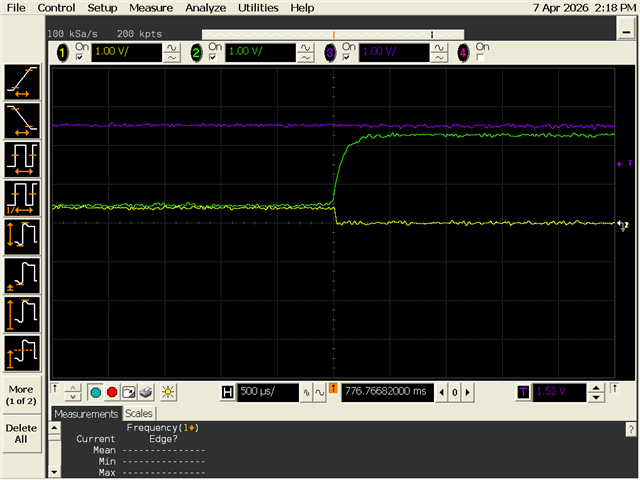Decrease channel 3 vertical scale
The height and width of the screenshot is (480, 640).
[439, 58]
